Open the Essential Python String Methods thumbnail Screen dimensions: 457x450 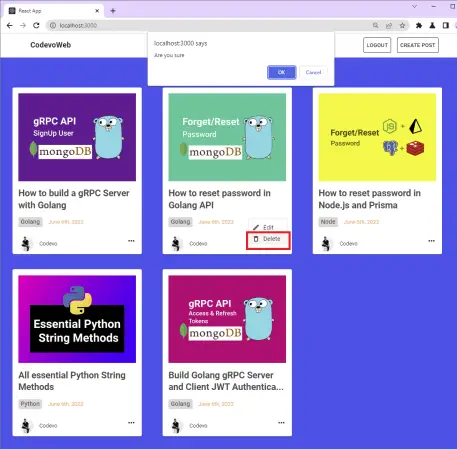(x=77, y=319)
